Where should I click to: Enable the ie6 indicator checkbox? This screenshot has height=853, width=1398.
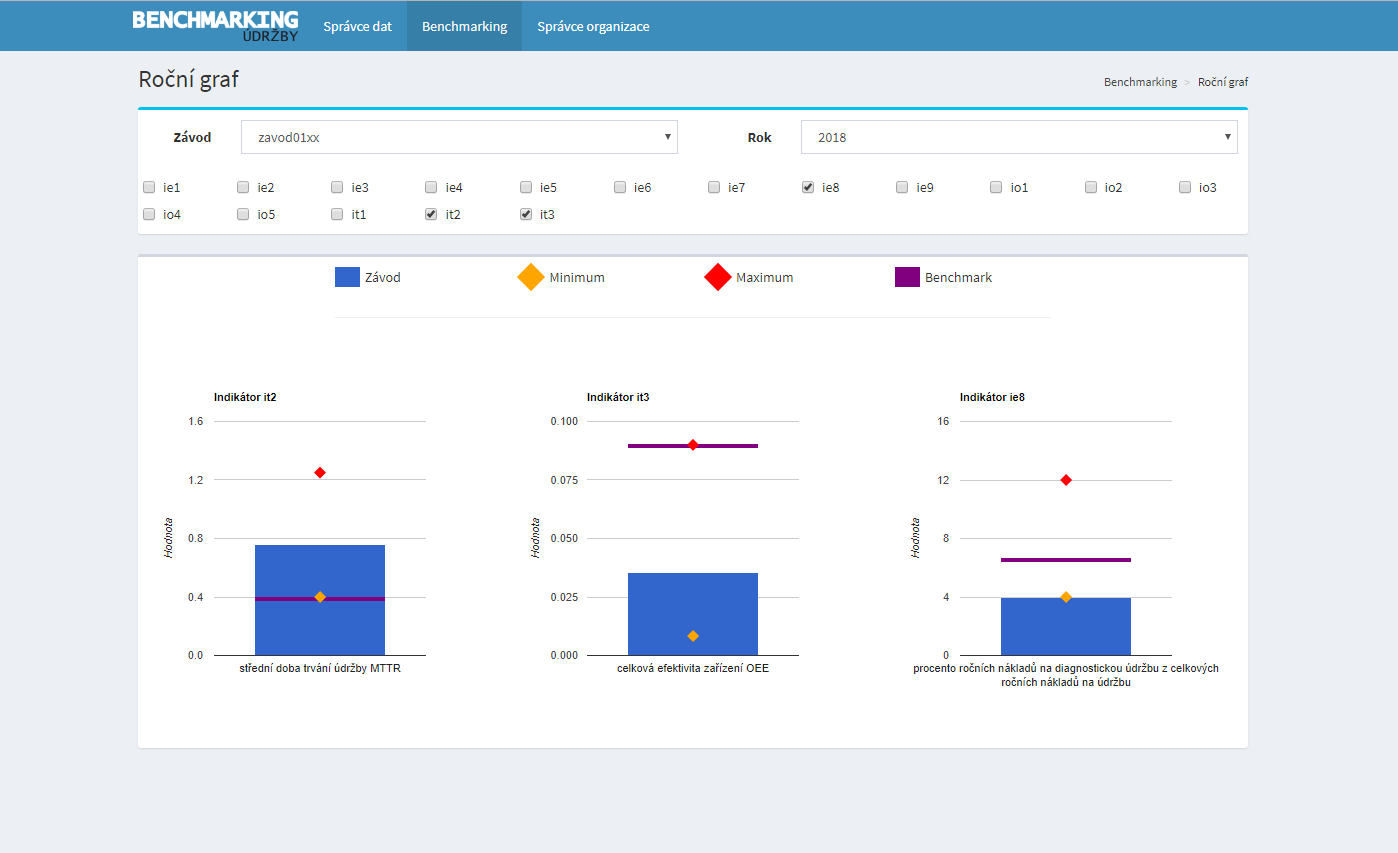pyautogui.click(x=620, y=187)
